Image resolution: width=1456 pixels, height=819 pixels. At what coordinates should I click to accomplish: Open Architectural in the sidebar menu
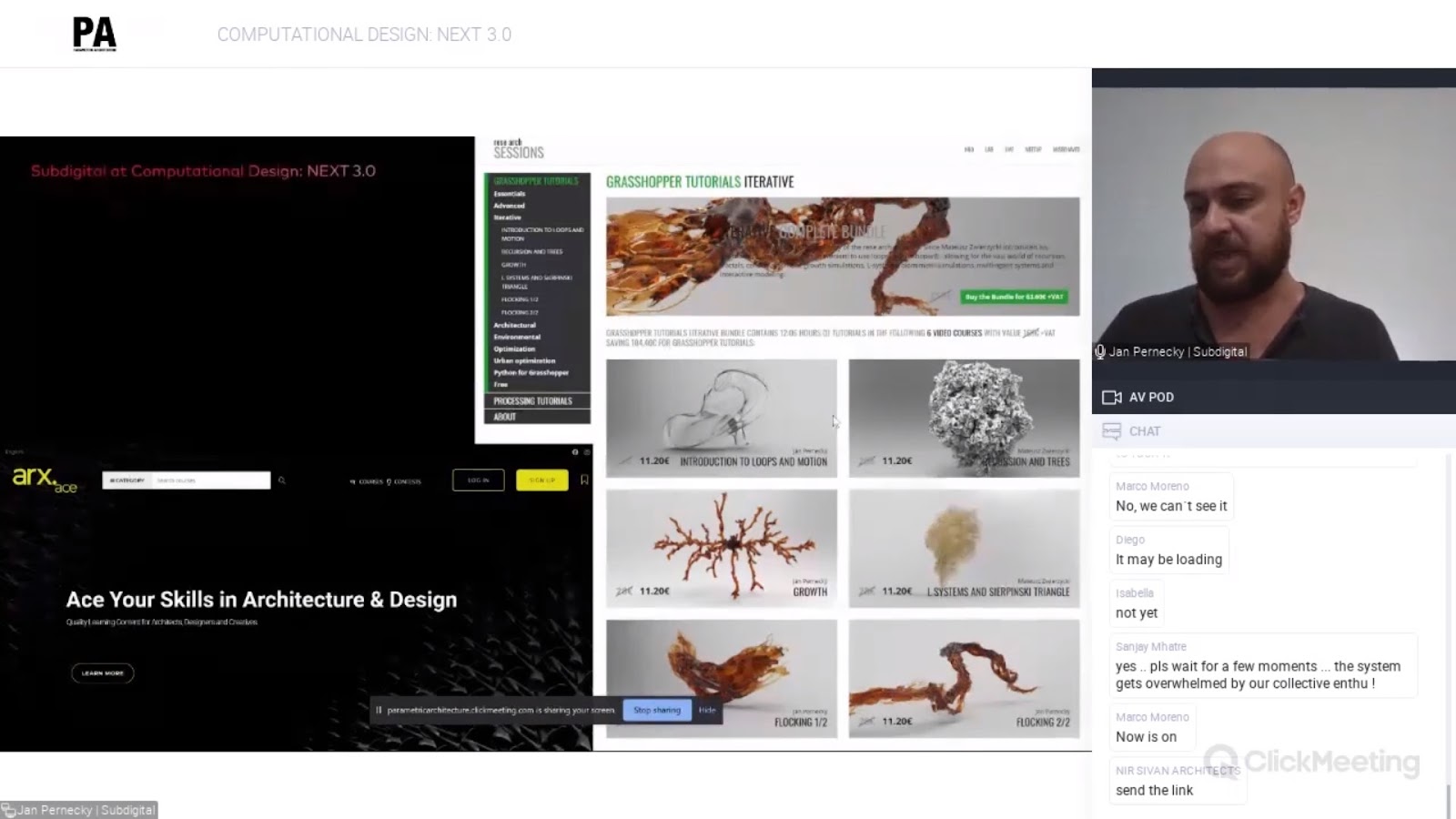(515, 325)
